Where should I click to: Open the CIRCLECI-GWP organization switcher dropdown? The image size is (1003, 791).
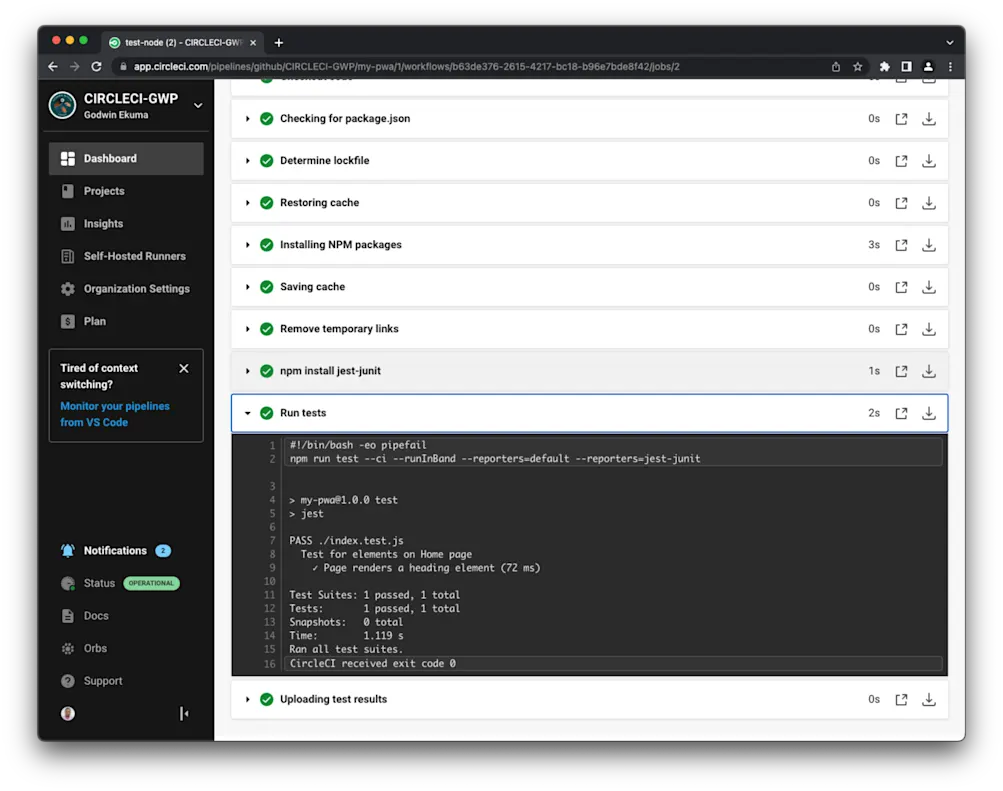pyautogui.click(x=198, y=106)
